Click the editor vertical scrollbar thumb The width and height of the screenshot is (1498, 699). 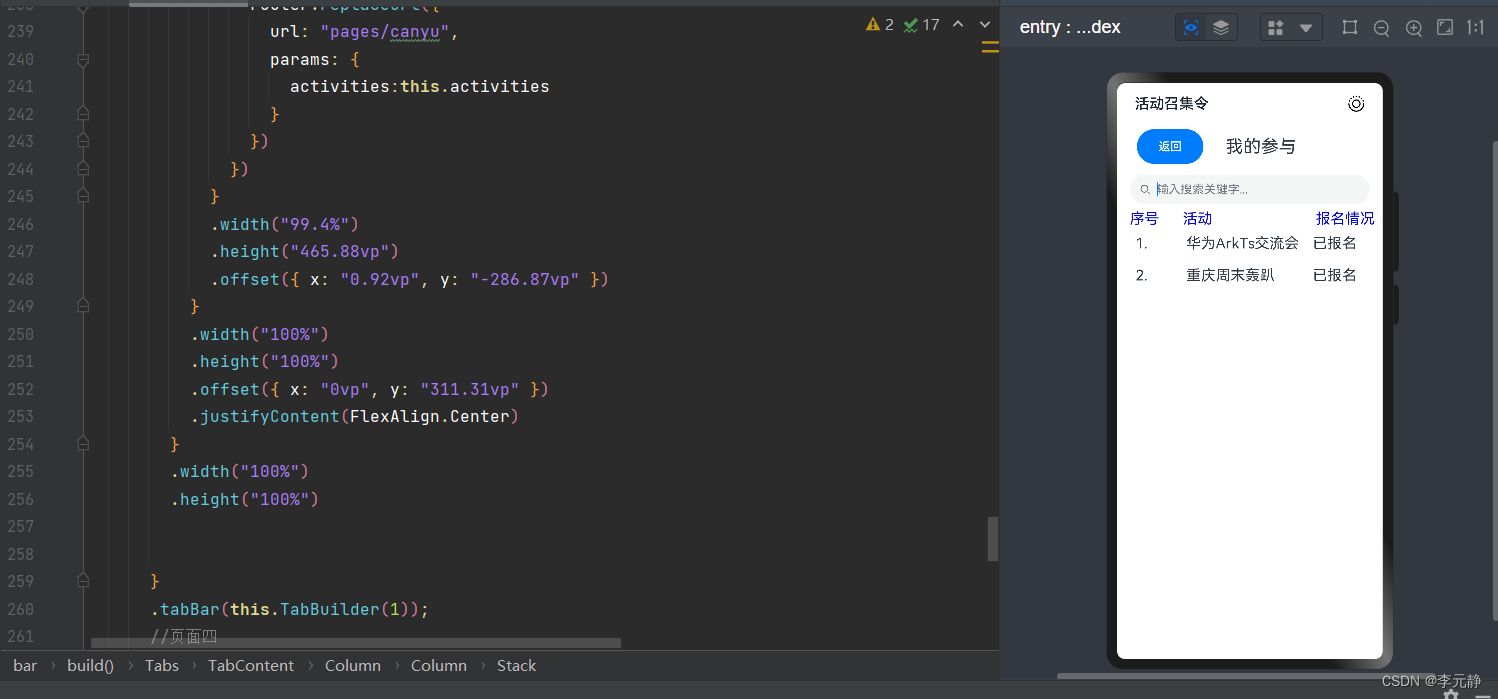pyautogui.click(x=993, y=539)
